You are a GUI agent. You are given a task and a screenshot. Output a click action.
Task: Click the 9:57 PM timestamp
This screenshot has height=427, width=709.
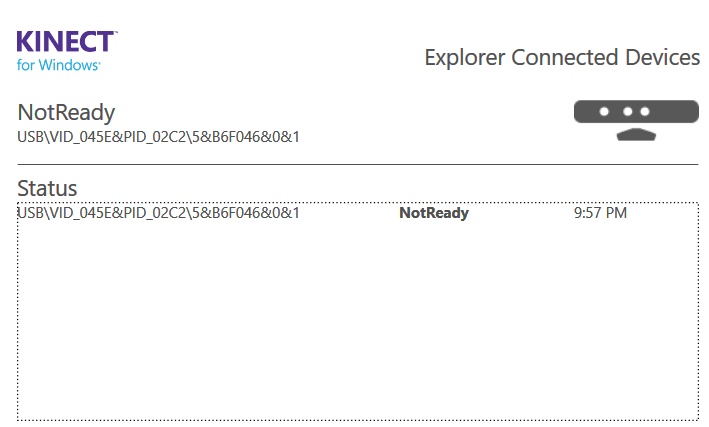600,213
